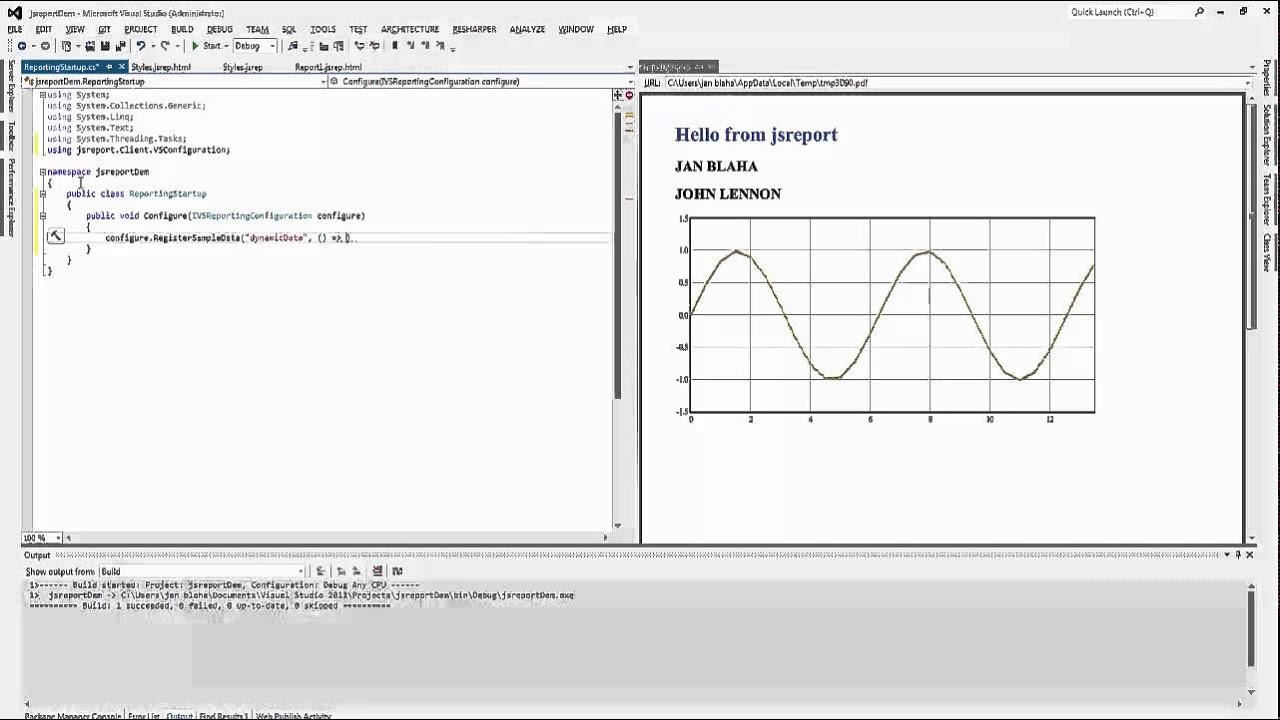The image size is (1280, 720).
Task: Click the Find in Files toolbar icon
Action: 293,46
